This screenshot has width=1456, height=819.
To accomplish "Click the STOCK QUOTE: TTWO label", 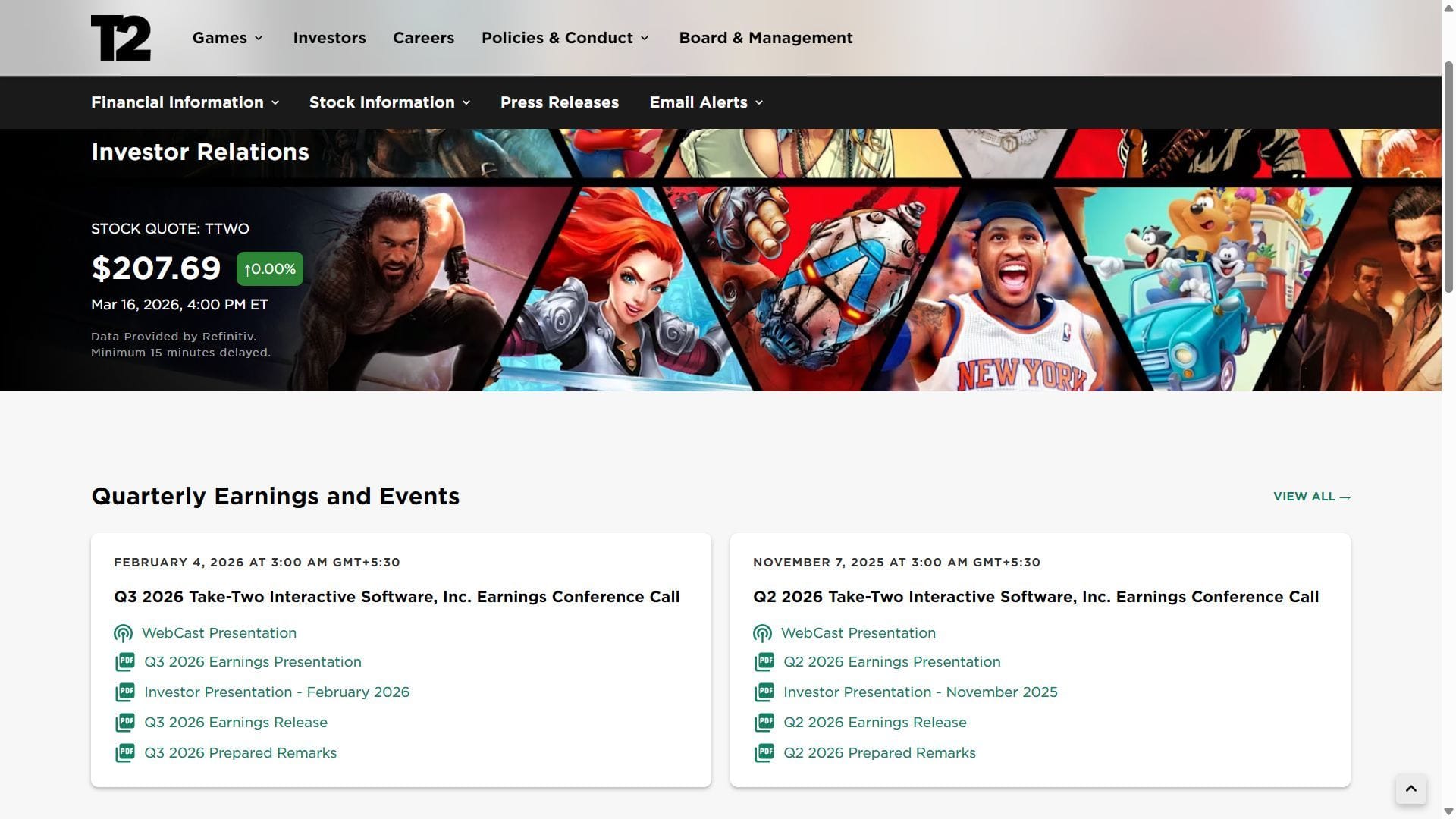I will (170, 229).
